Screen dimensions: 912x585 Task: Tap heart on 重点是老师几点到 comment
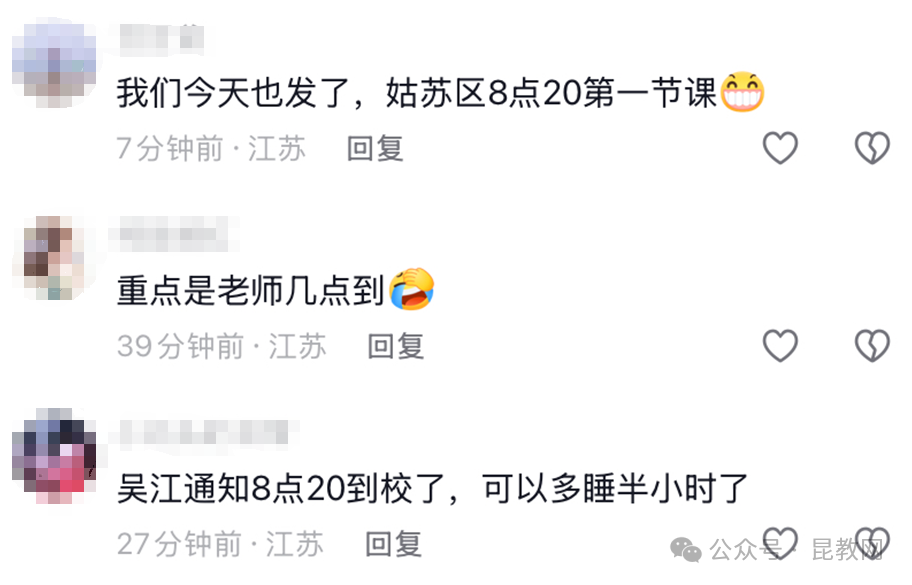[780, 345]
